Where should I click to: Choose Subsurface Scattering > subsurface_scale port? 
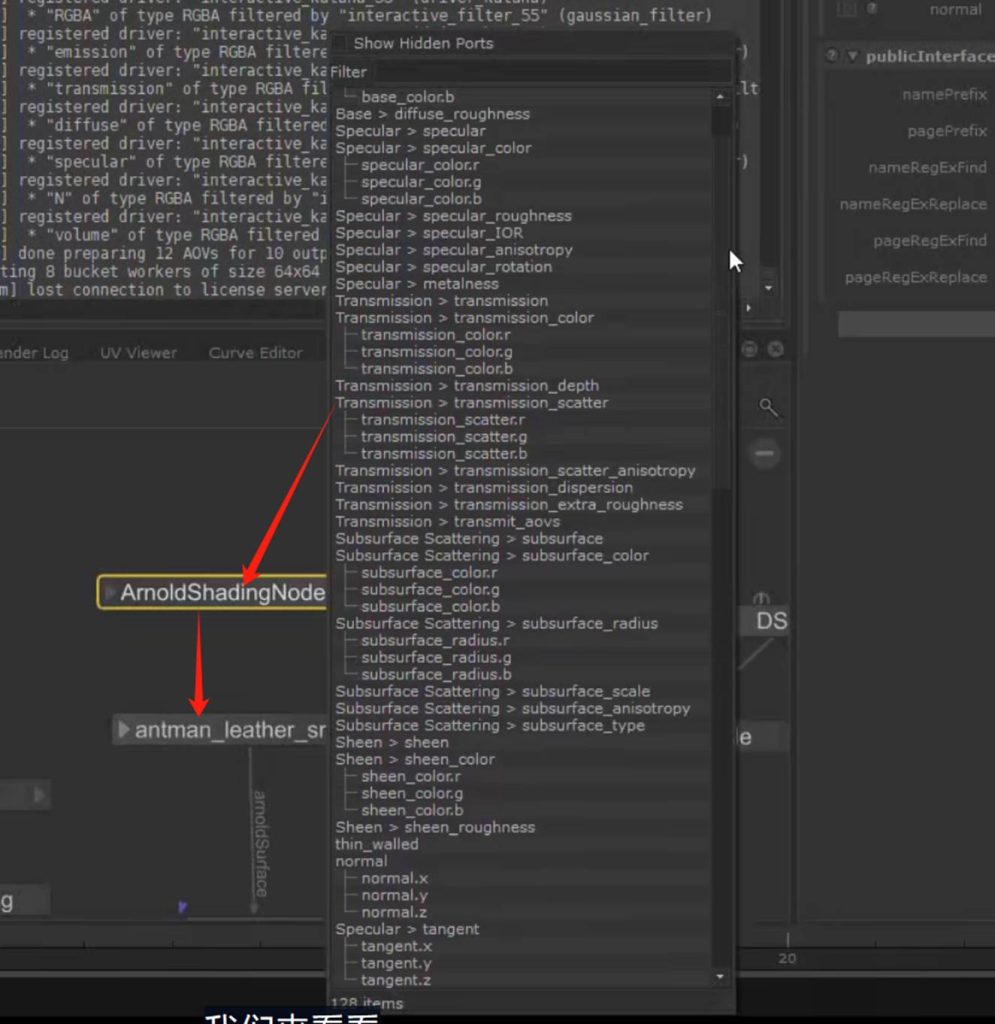[x=492, y=691]
